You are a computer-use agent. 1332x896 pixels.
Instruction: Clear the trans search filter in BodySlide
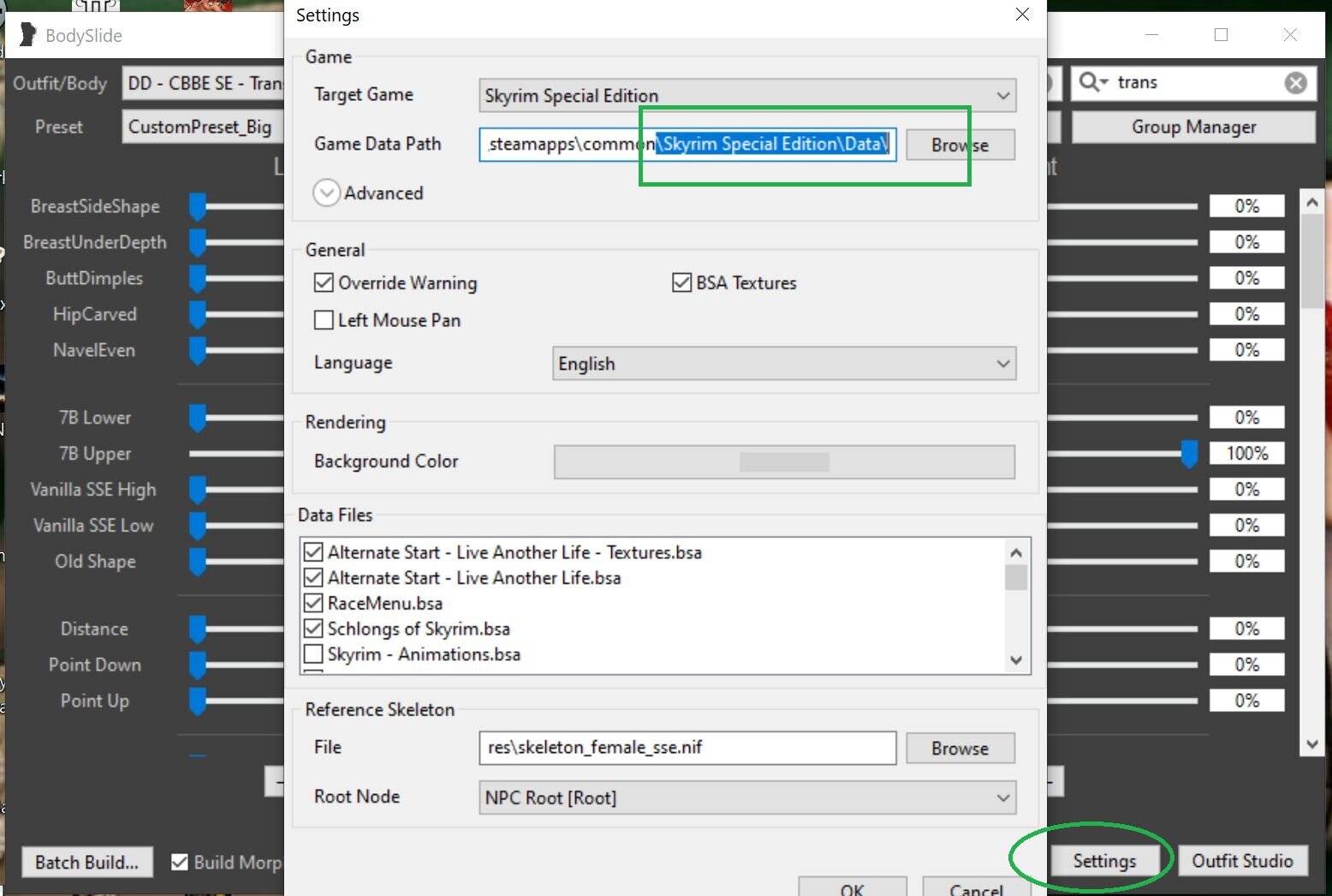[x=1295, y=83]
